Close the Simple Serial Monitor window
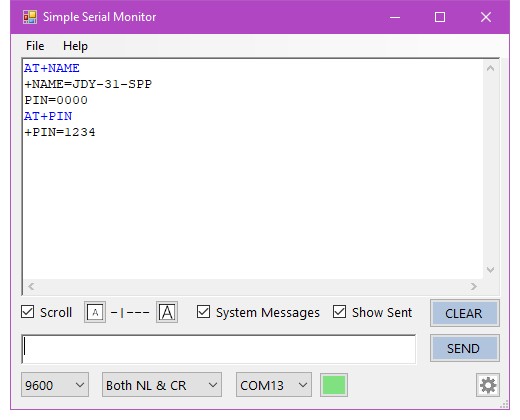Image resolution: width=520 pixels, height=420 pixels. pos(486,17)
